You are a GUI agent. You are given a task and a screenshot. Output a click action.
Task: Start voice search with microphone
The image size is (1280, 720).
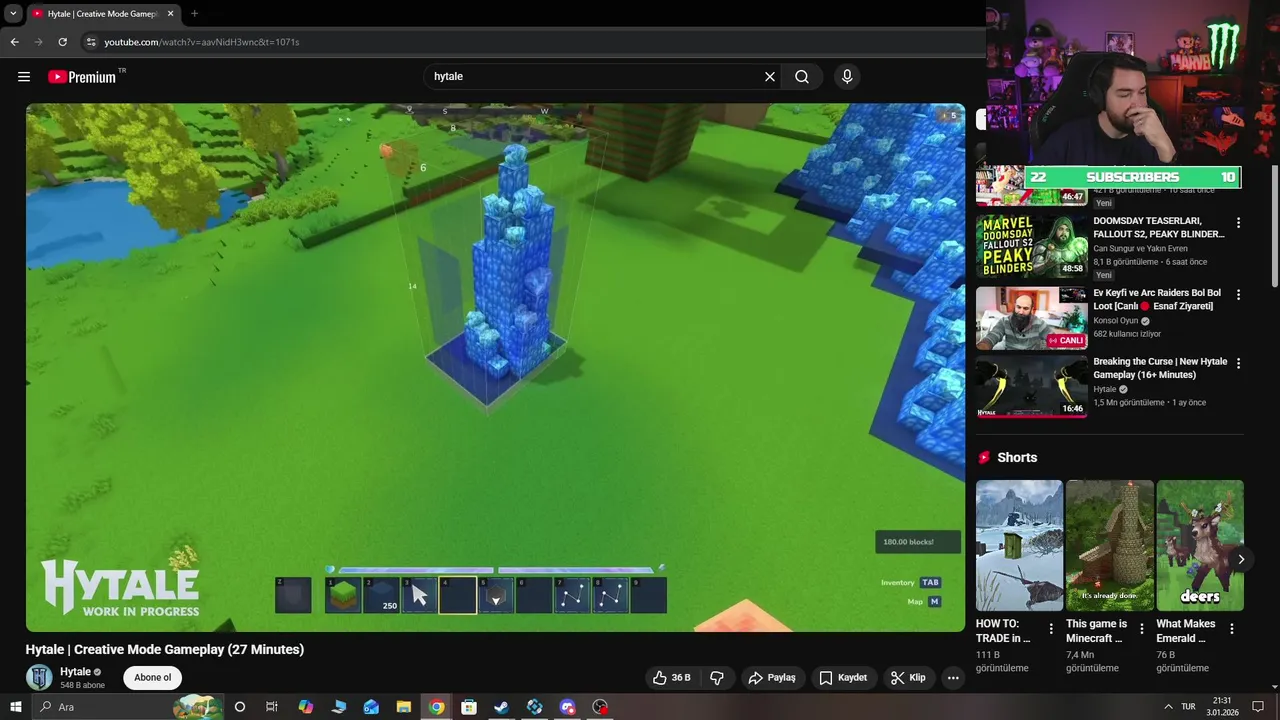847,77
